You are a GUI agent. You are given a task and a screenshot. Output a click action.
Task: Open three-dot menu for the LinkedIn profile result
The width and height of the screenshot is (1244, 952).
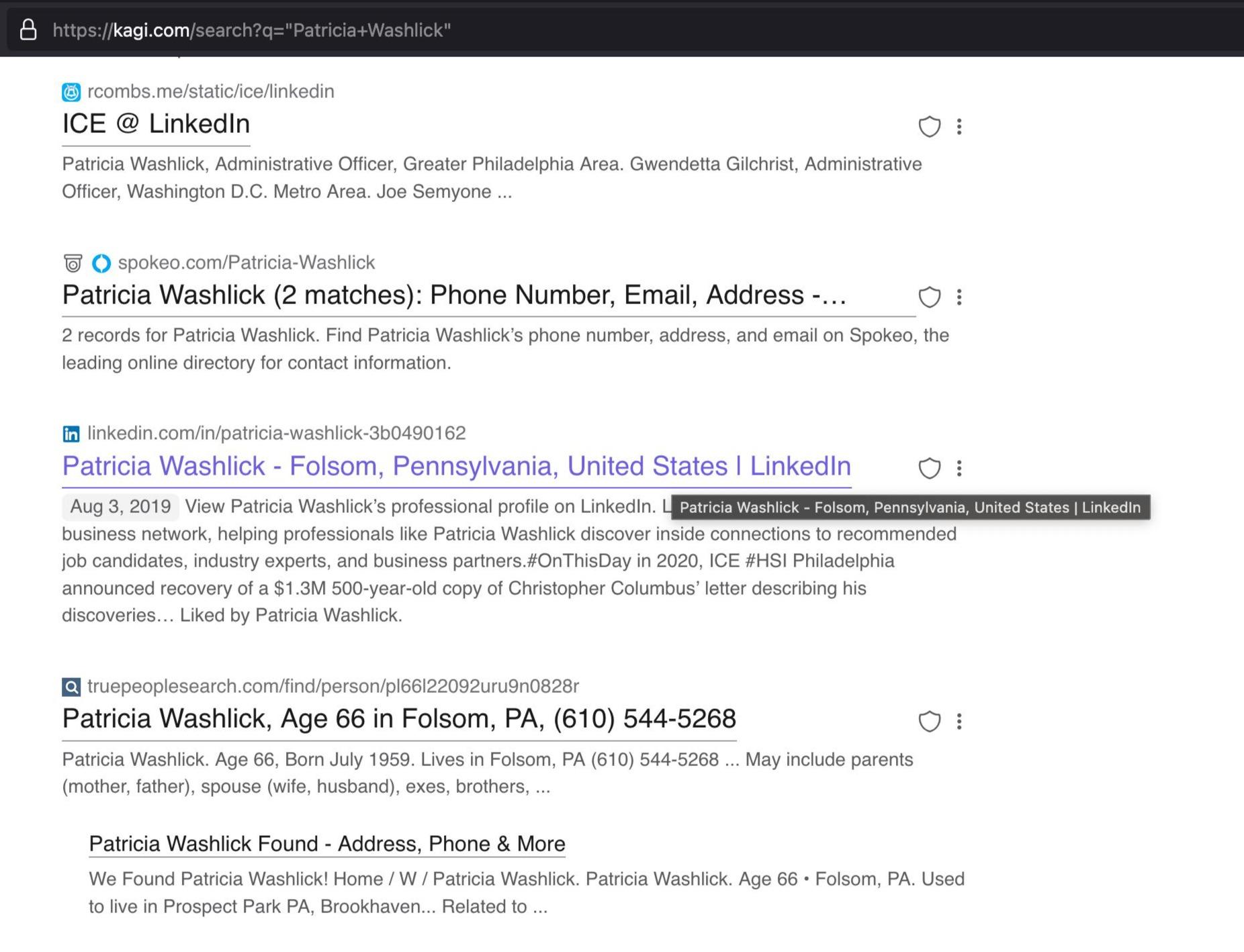click(x=959, y=468)
